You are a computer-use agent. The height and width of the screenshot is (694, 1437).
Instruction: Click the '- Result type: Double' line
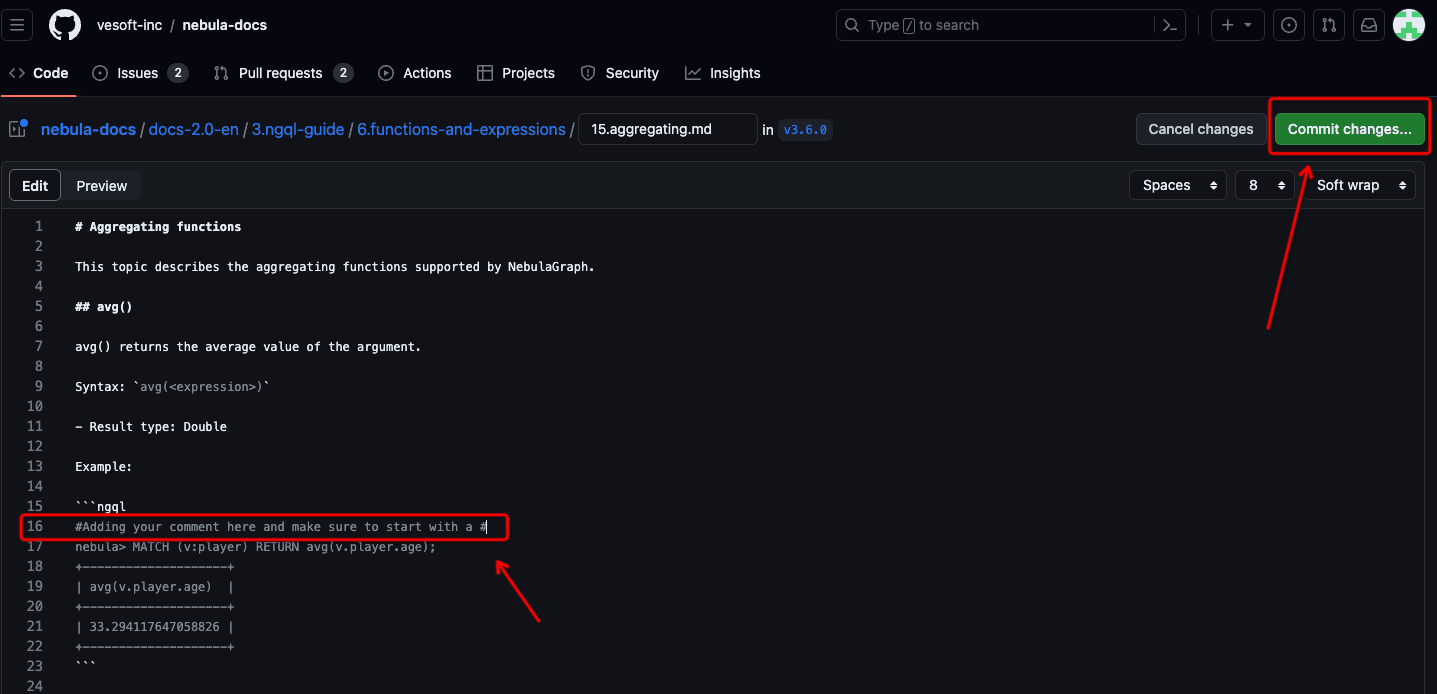(151, 427)
